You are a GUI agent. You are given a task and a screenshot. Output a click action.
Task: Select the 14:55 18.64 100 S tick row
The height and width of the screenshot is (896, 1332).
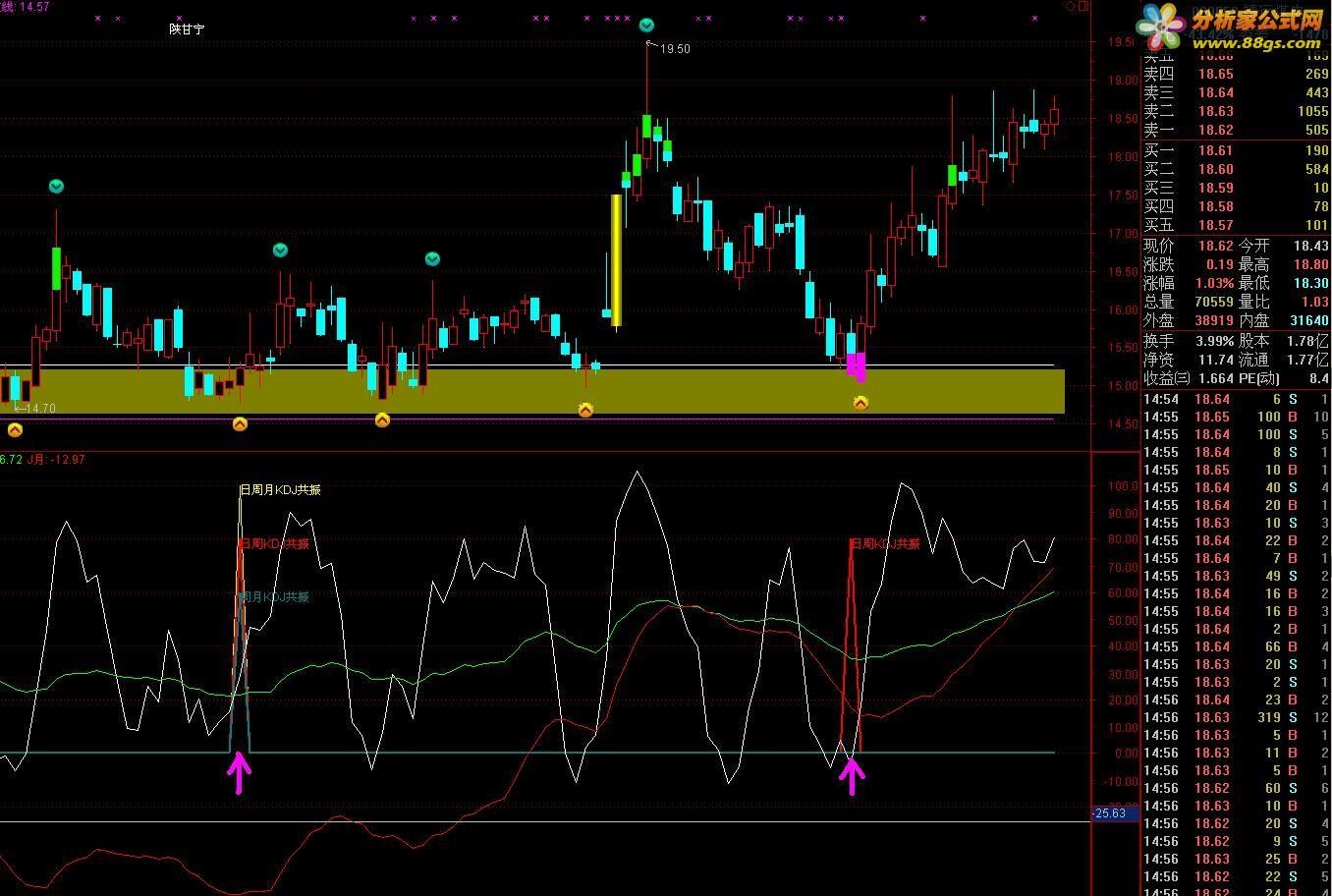point(1237,434)
